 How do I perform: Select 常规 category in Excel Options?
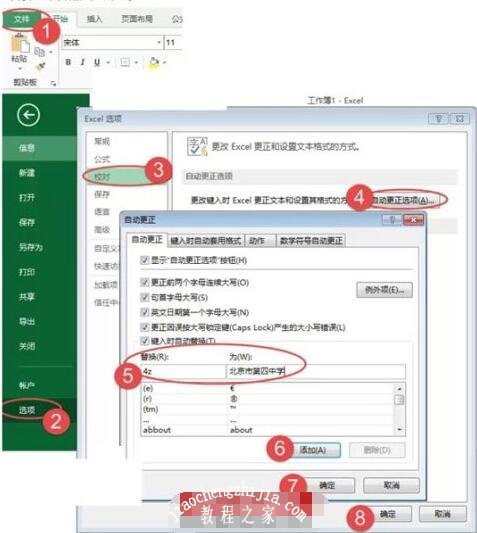pos(102,141)
